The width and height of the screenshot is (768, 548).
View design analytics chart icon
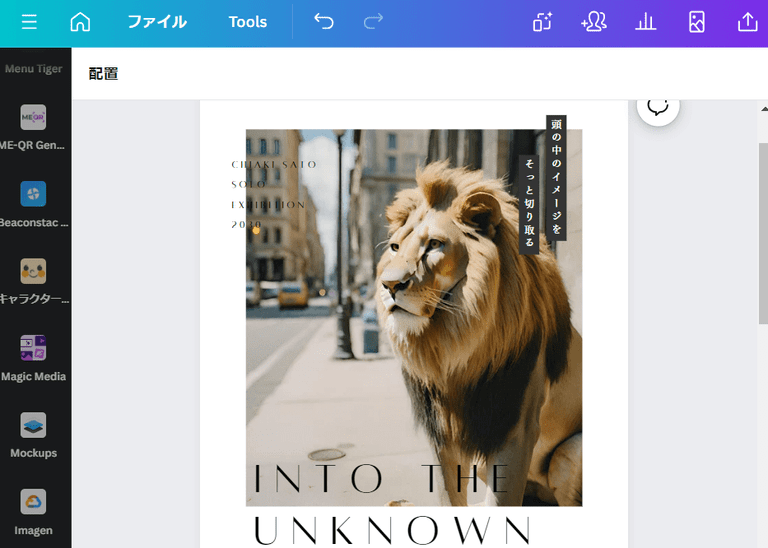coord(646,22)
